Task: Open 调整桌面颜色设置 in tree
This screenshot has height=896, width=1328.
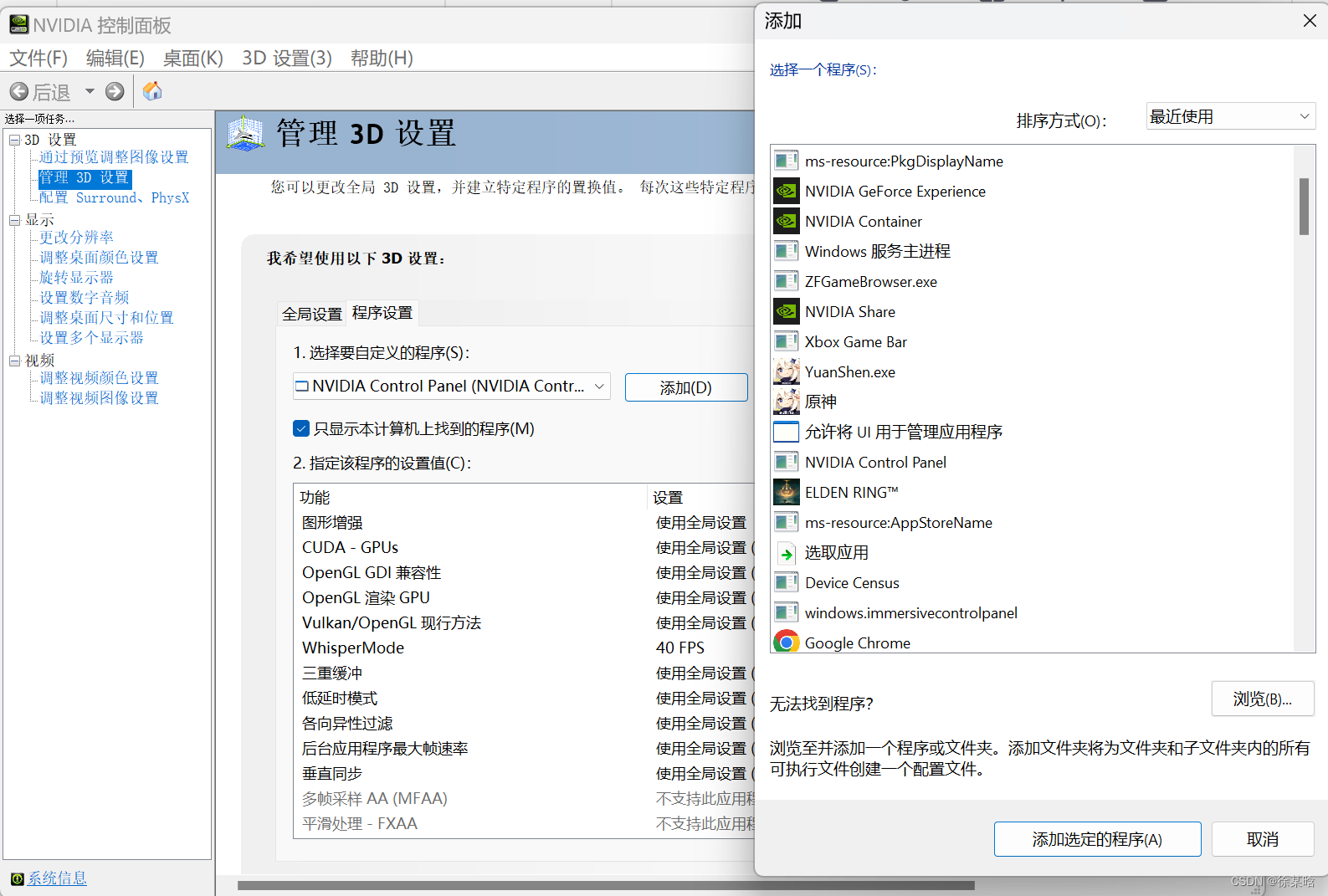Action: (x=99, y=258)
